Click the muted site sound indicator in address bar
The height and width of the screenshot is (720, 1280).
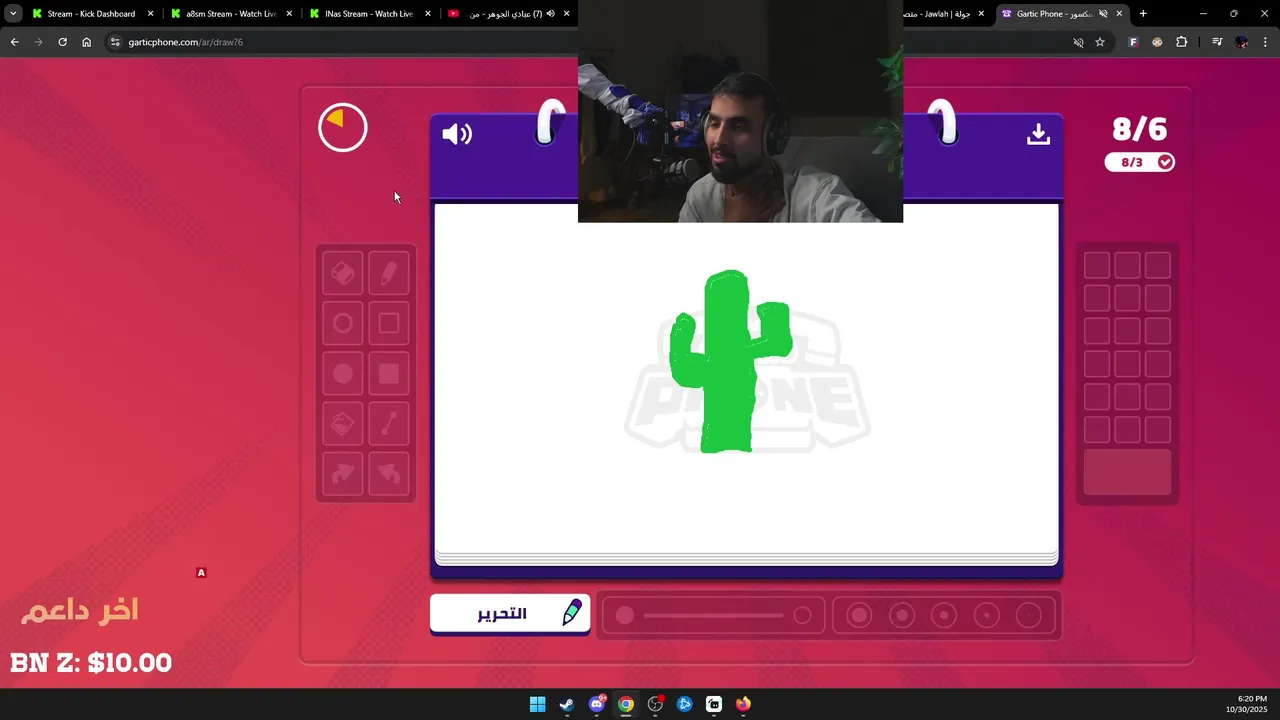[x=1078, y=42]
